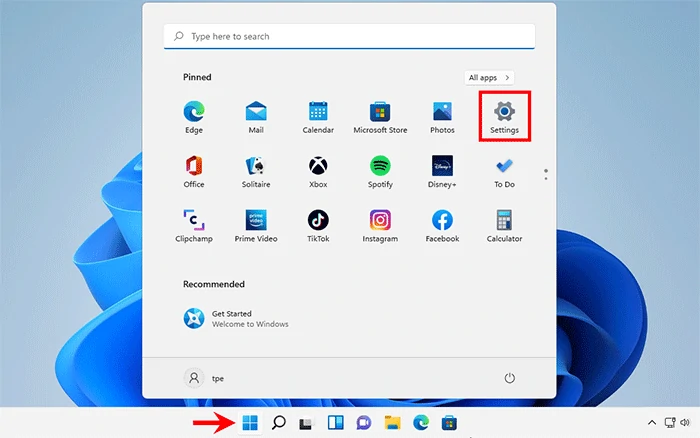Launch the Xbox app

tap(318, 172)
